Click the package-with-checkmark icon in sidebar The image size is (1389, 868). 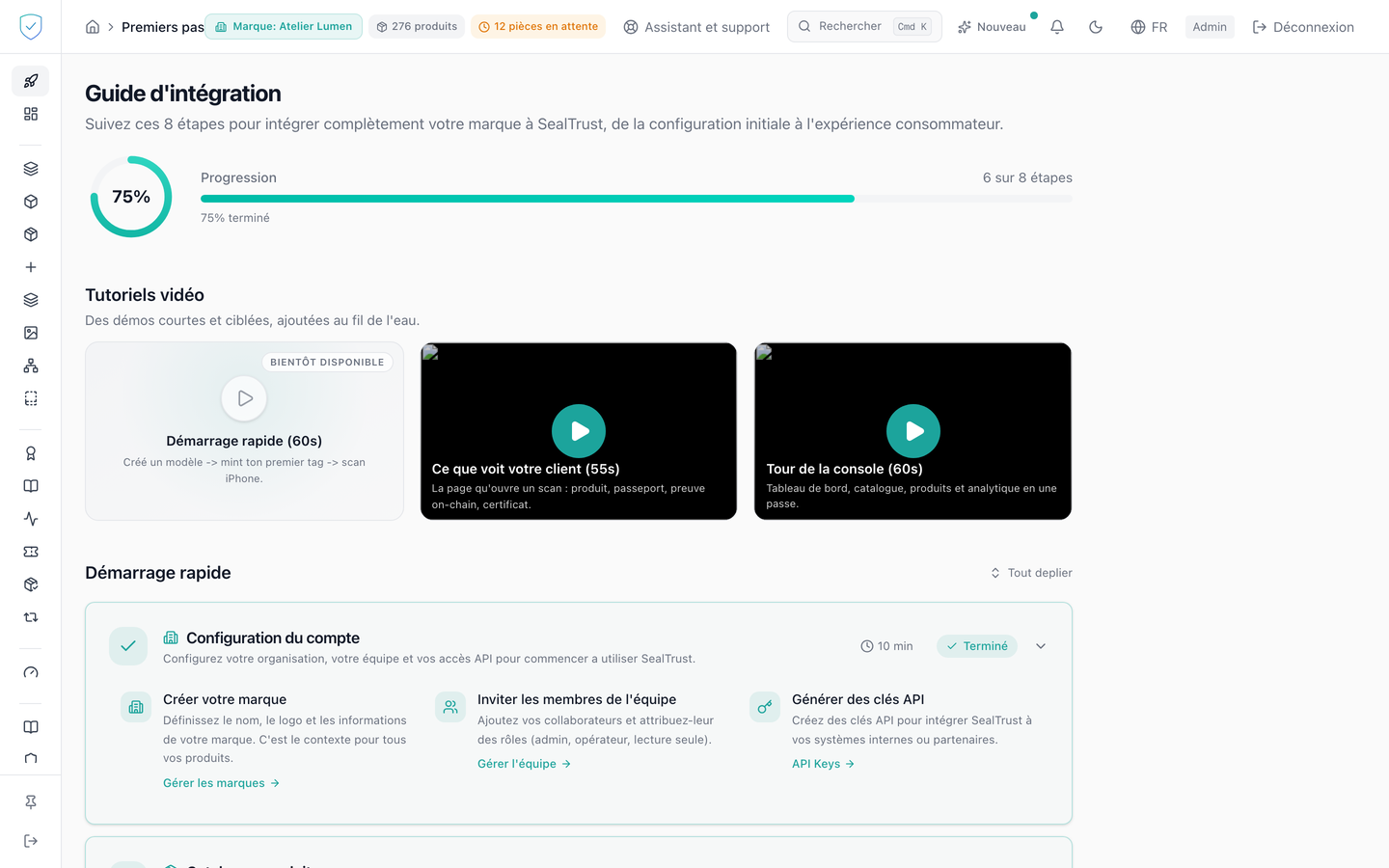pos(31,584)
